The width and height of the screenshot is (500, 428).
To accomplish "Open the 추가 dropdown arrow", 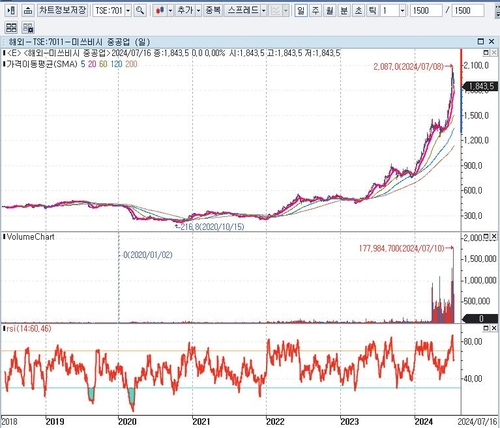I will click(198, 11).
